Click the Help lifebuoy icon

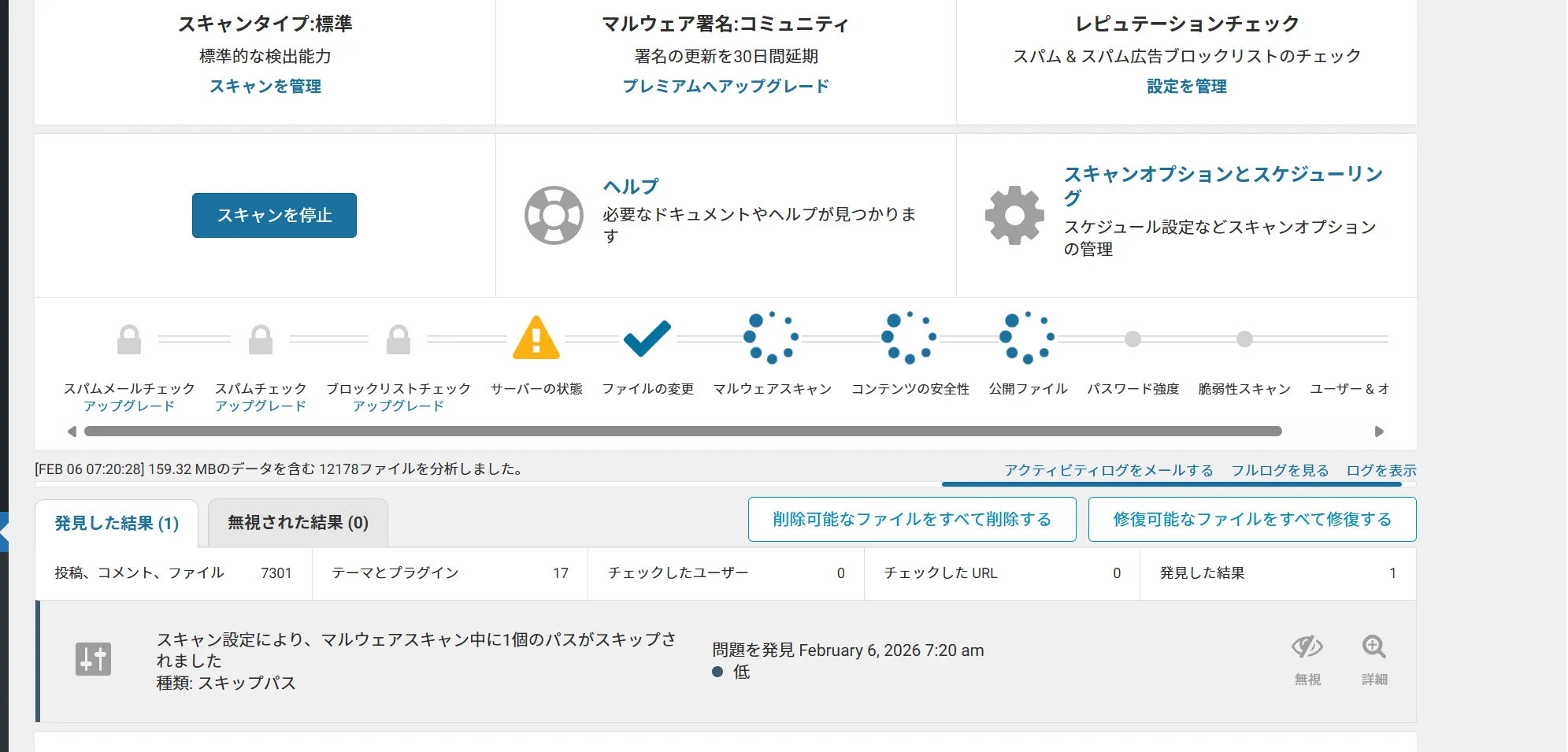[554, 215]
